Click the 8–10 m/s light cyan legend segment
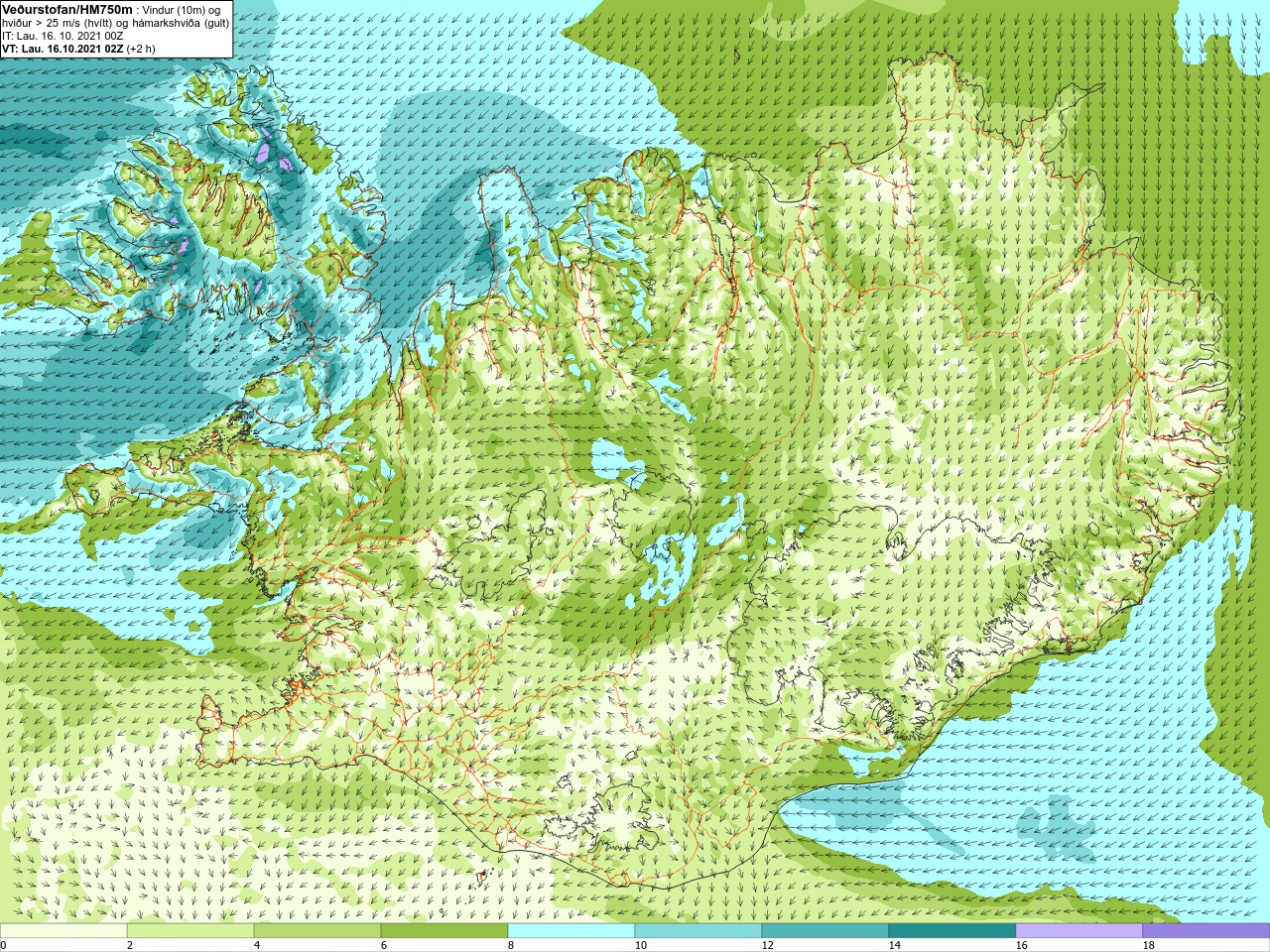 point(571,931)
